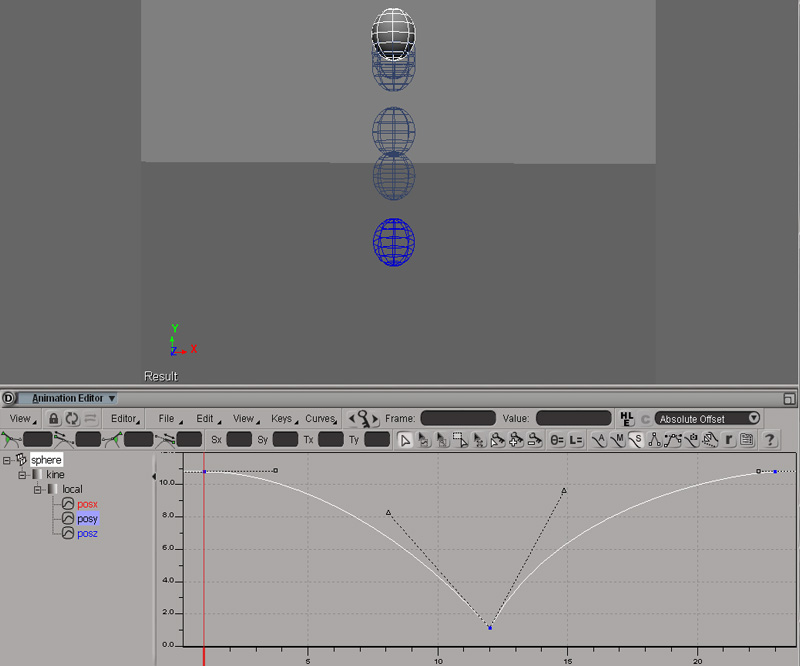Screen dimensions: 800x666
Task: Select the edit key tool
Action: pyautogui.click(x=497, y=439)
